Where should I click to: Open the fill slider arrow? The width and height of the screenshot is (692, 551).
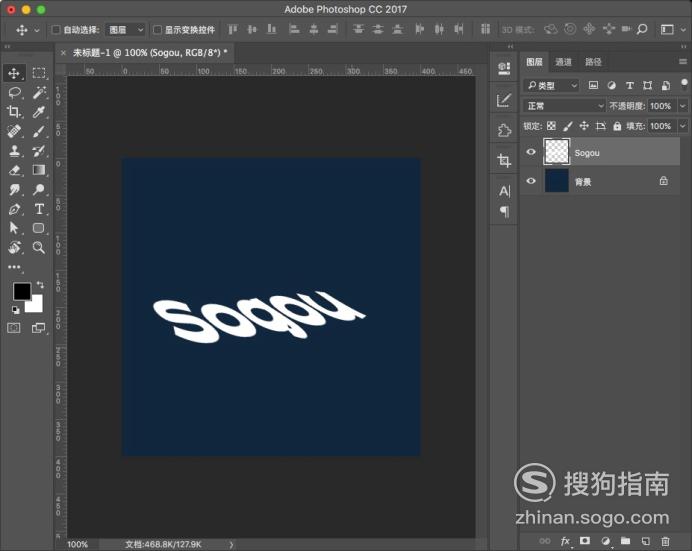click(x=683, y=126)
